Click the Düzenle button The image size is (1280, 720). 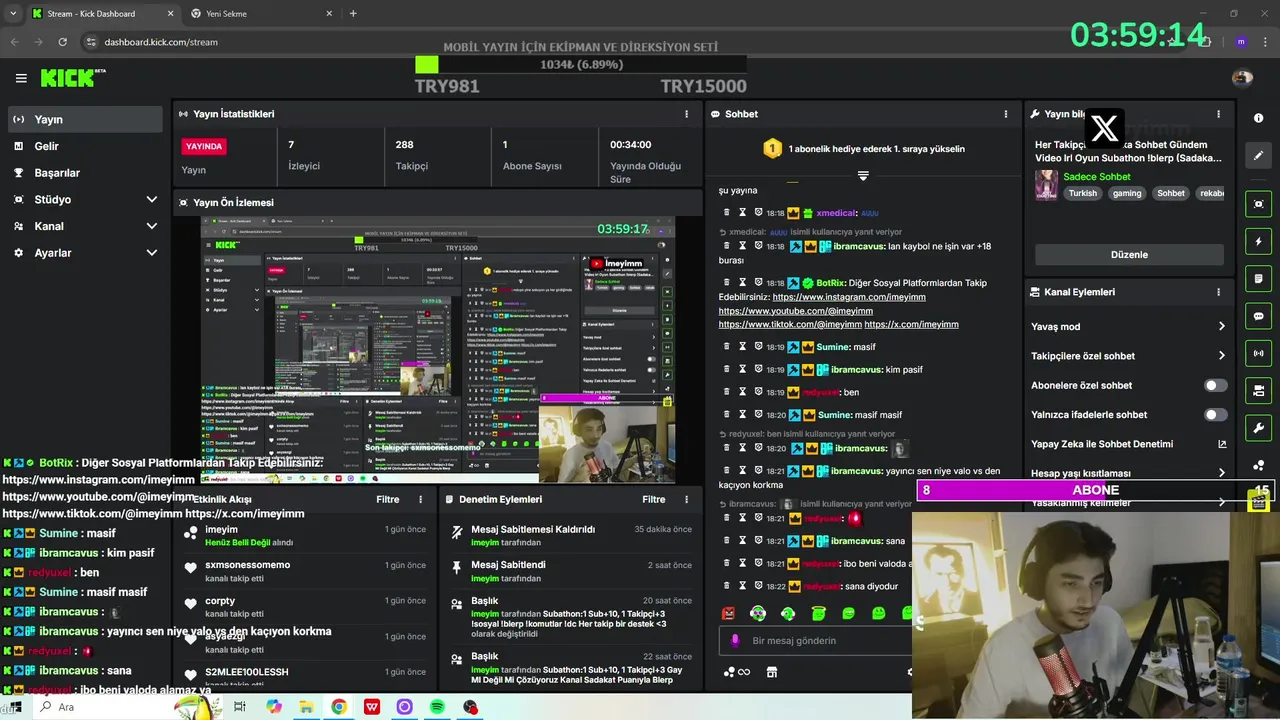1129,255
